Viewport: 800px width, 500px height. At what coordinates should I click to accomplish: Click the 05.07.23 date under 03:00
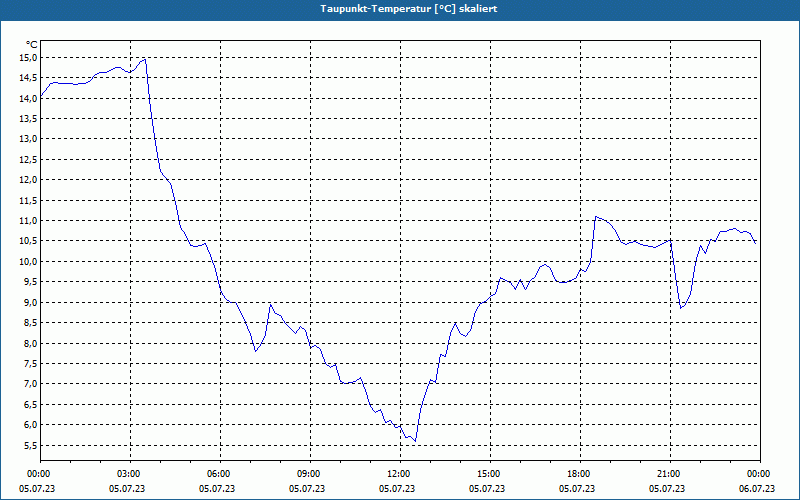127,489
